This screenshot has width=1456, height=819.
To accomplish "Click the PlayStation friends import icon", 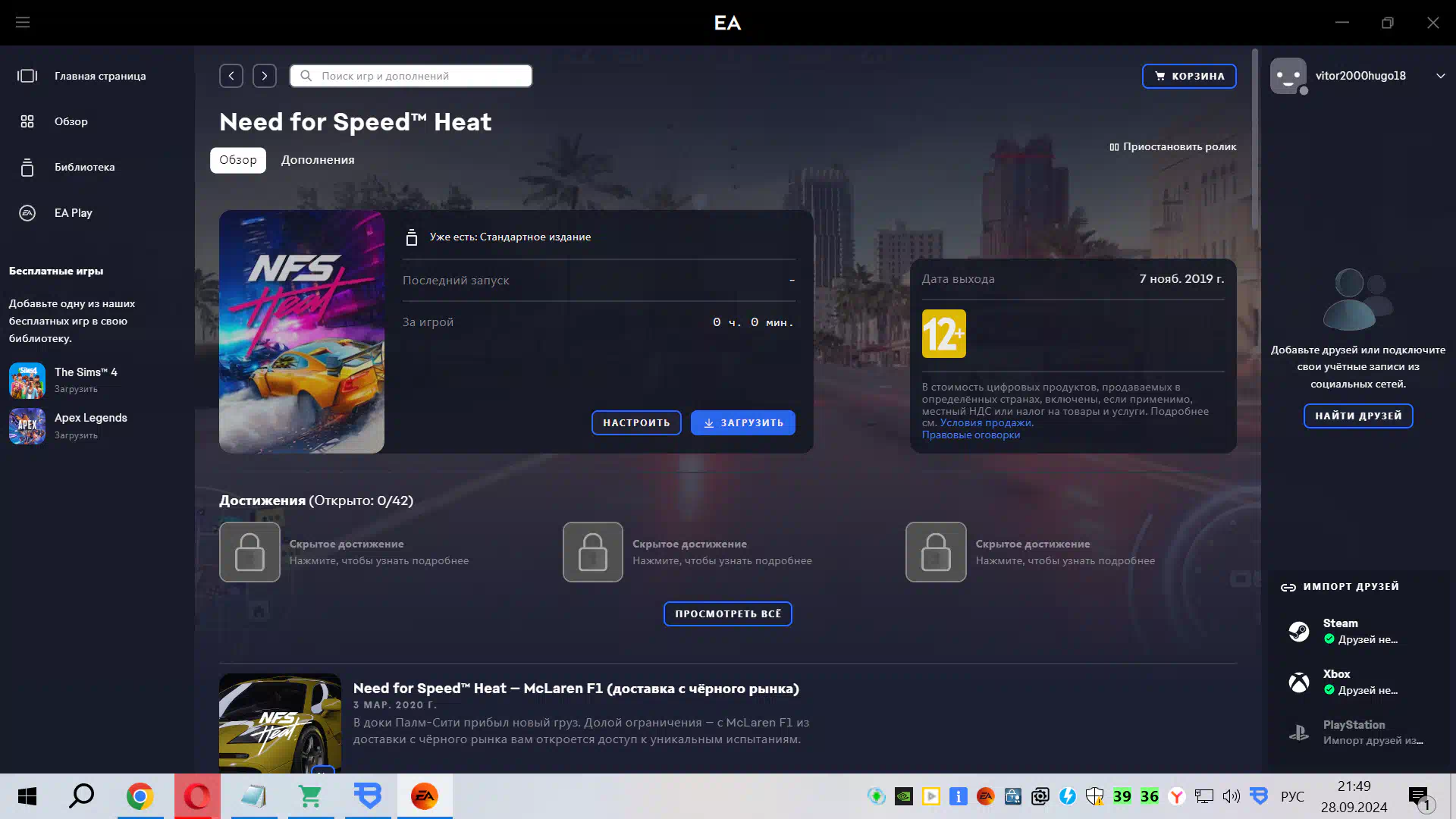I will click(x=1298, y=733).
